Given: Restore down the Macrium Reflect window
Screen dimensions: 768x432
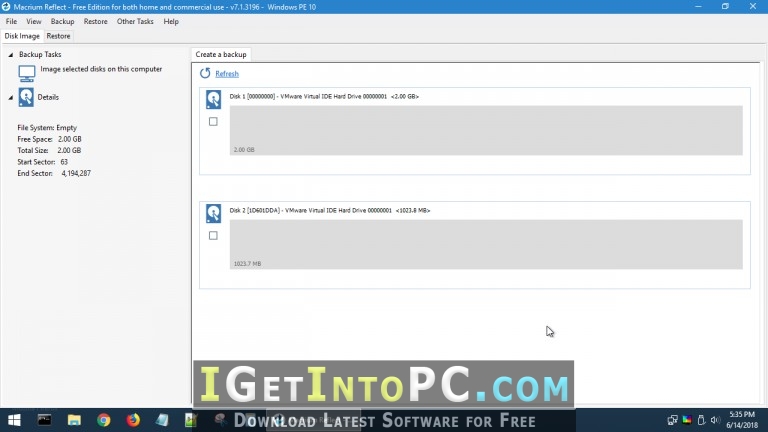Looking at the screenshot, I should click(725, 6).
